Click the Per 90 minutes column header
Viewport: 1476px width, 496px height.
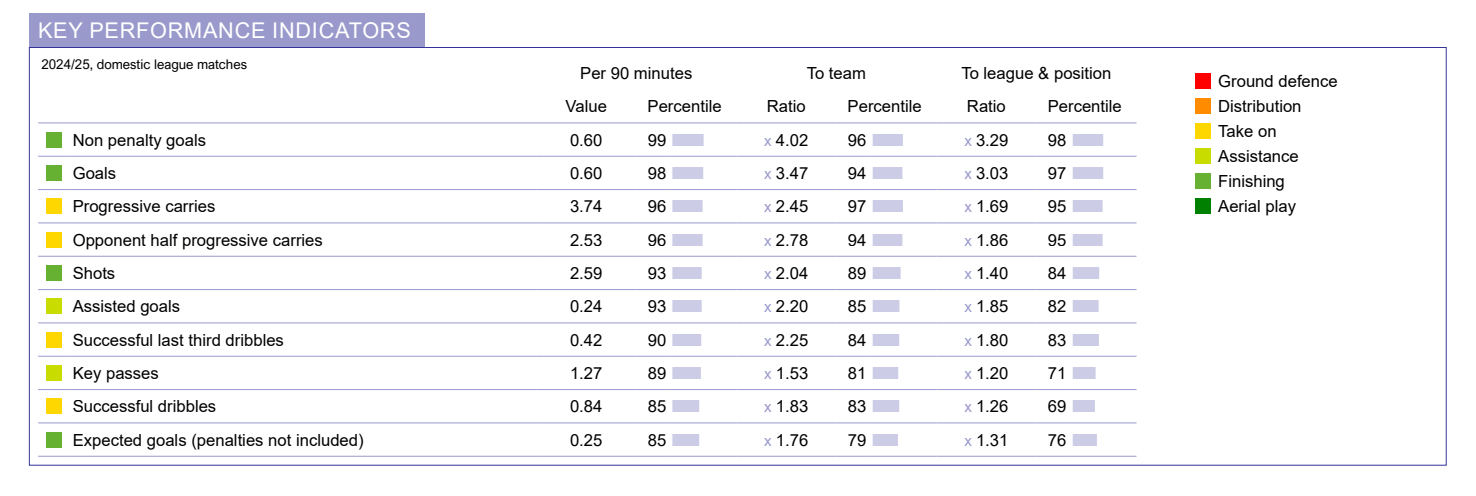[x=636, y=73]
